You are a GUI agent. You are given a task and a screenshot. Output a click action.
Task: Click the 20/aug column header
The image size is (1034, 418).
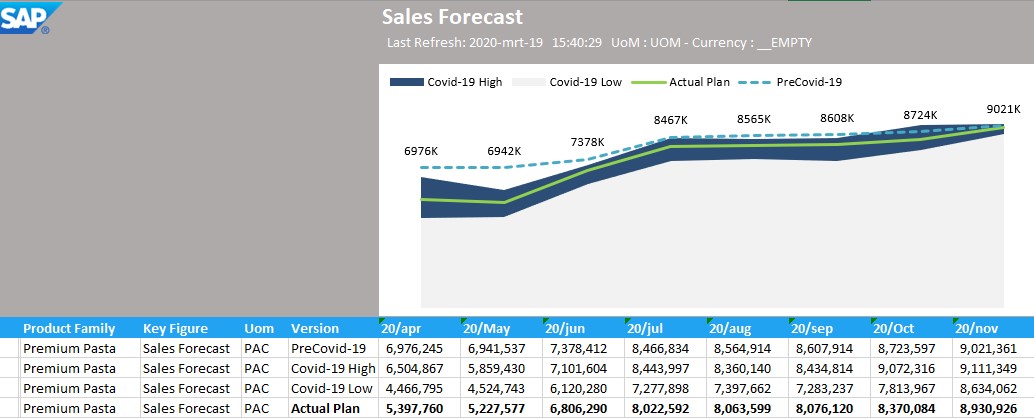tap(747, 328)
